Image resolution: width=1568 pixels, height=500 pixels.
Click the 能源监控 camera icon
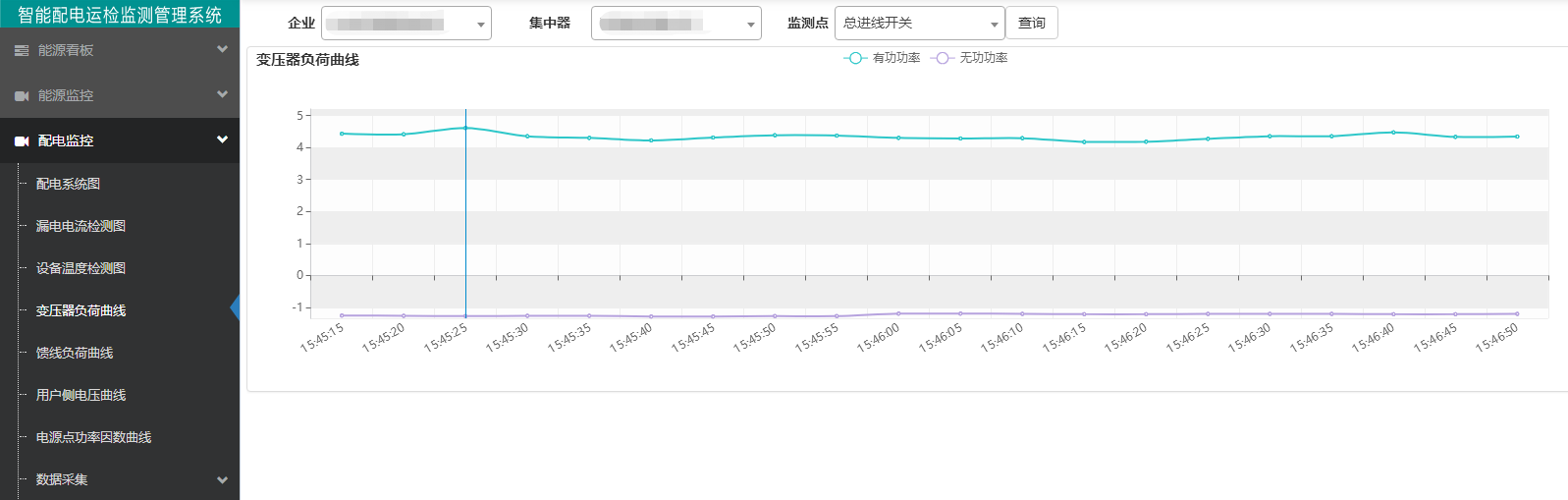(22, 95)
